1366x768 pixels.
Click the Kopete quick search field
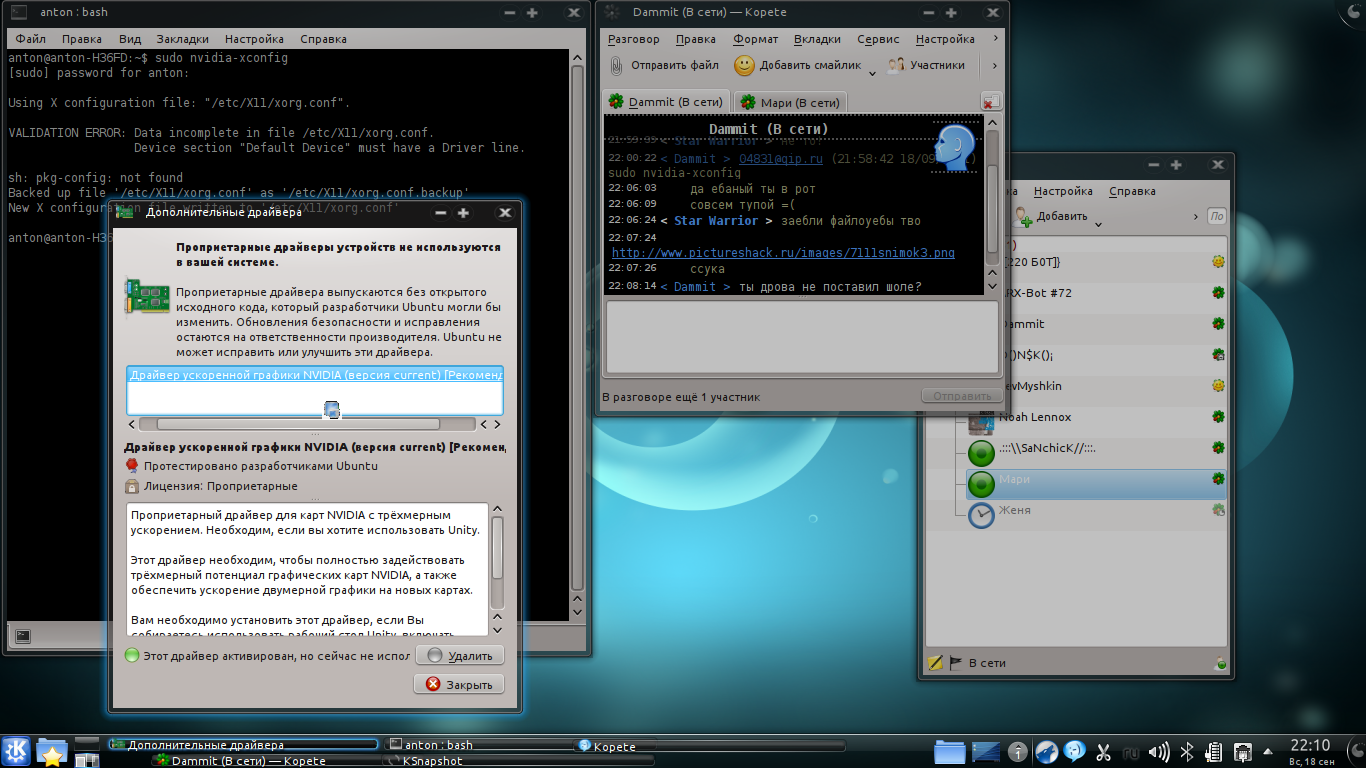[1216, 216]
